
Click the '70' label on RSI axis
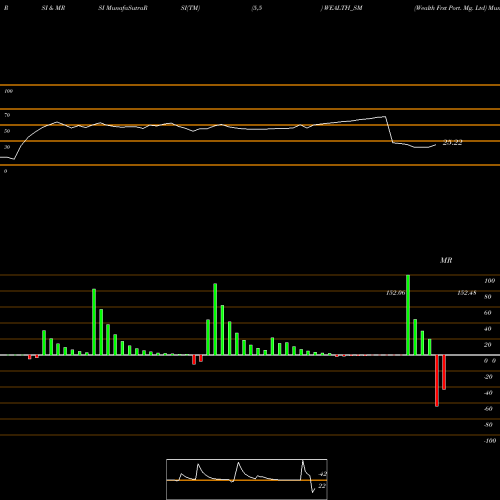[x=7, y=115]
